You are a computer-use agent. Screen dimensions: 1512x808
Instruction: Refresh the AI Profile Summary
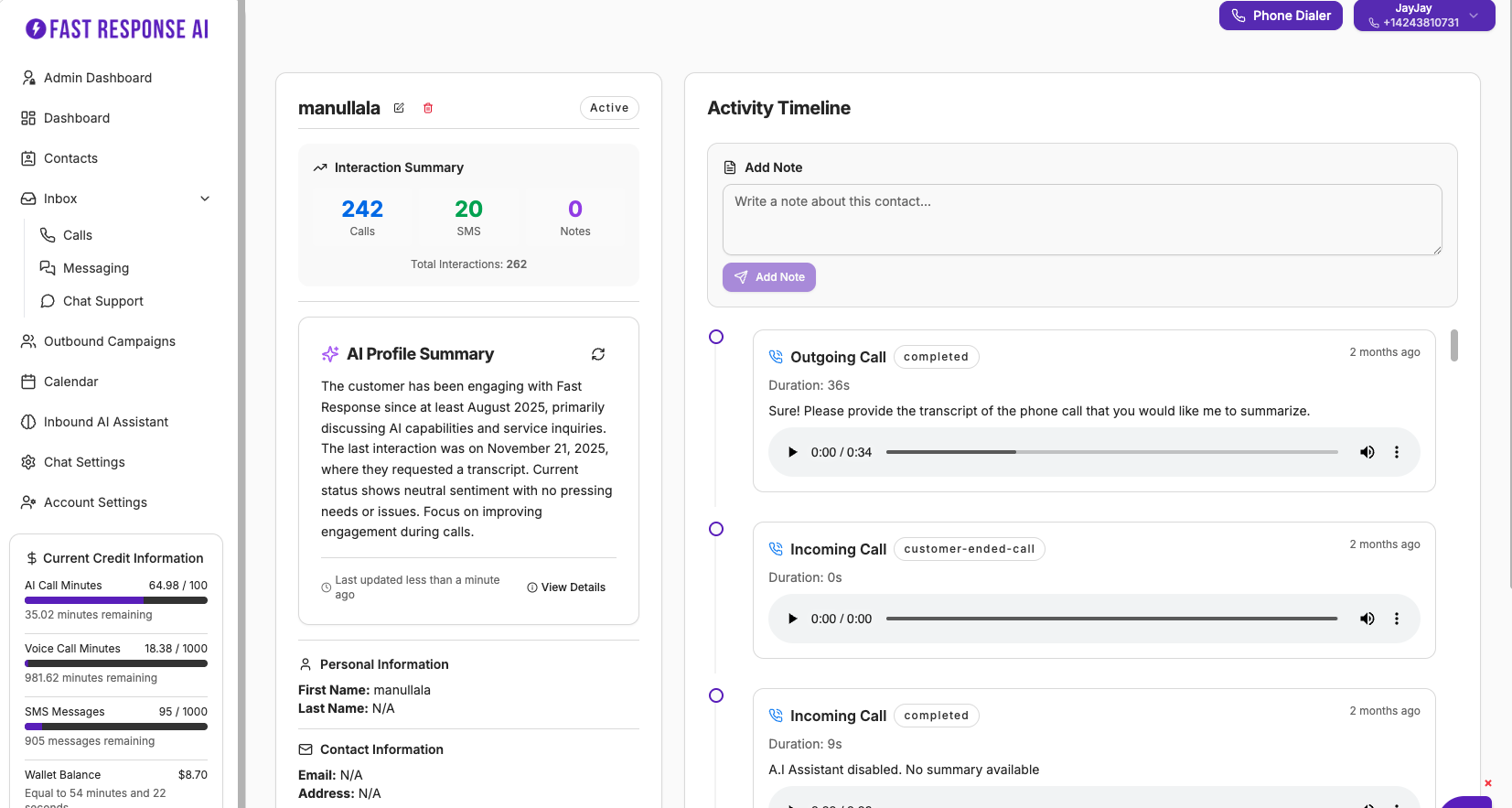[x=598, y=354]
